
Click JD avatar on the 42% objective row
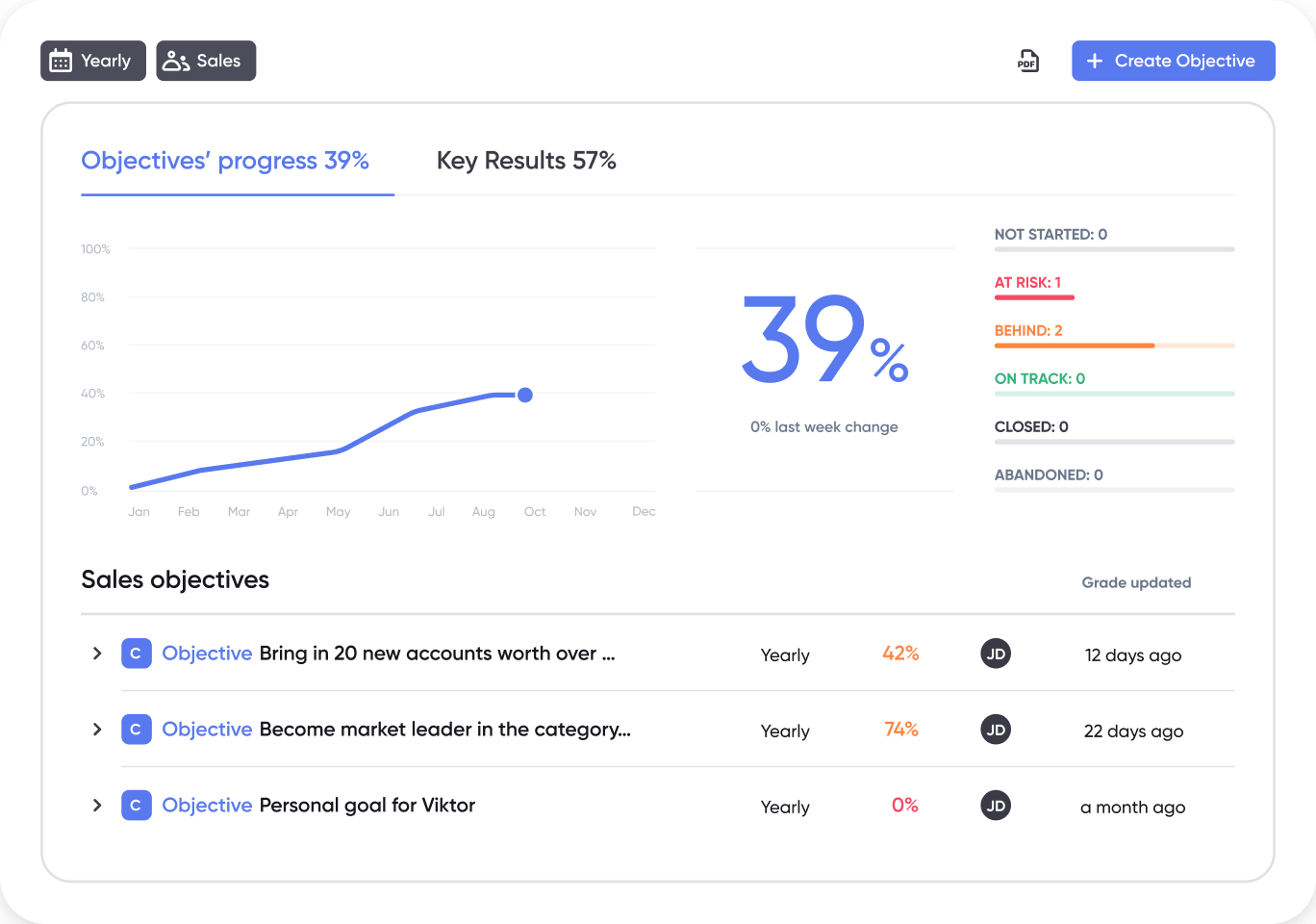pyautogui.click(x=996, y=654)
